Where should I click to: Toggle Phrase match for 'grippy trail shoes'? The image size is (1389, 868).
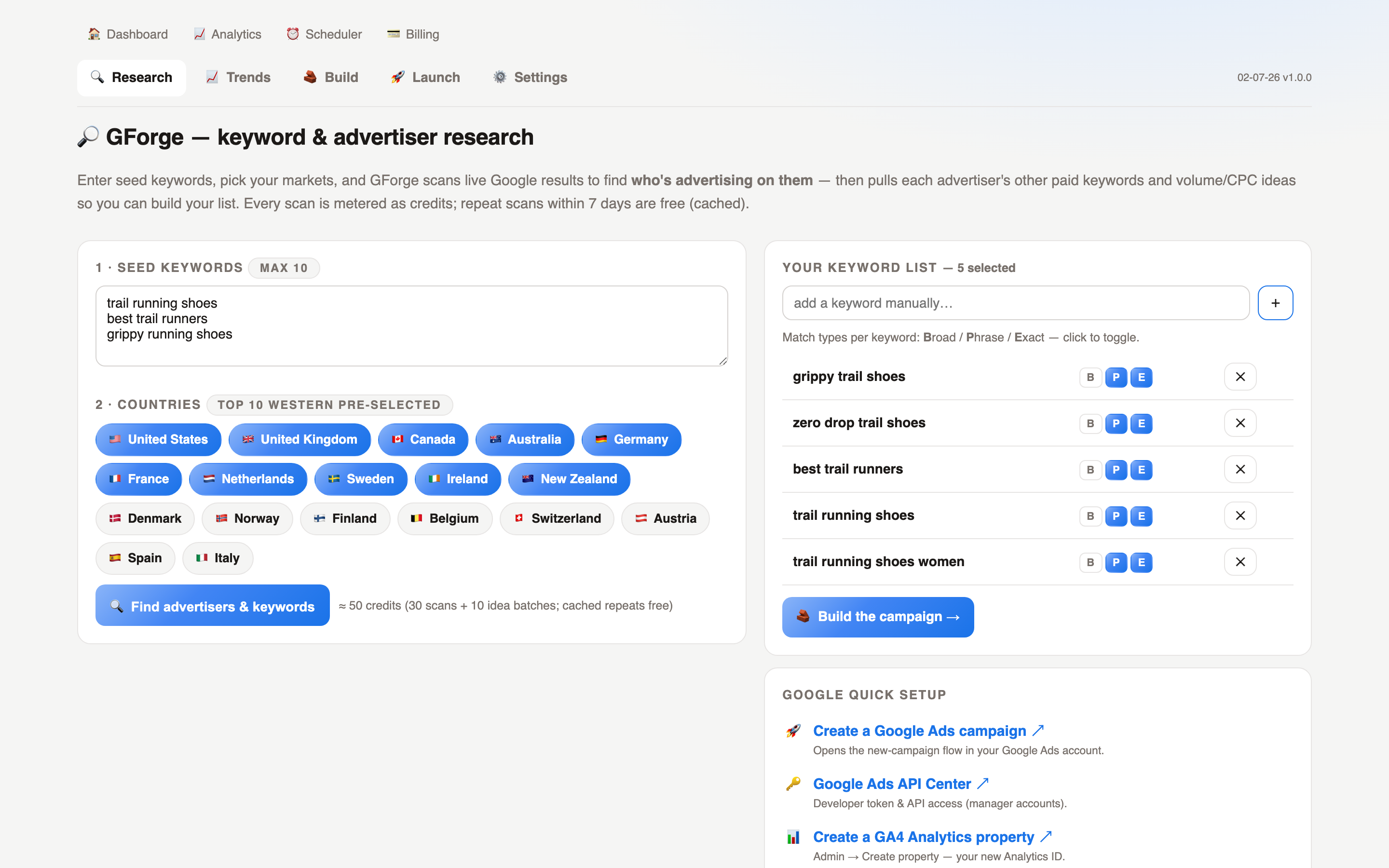[1116, 377]
